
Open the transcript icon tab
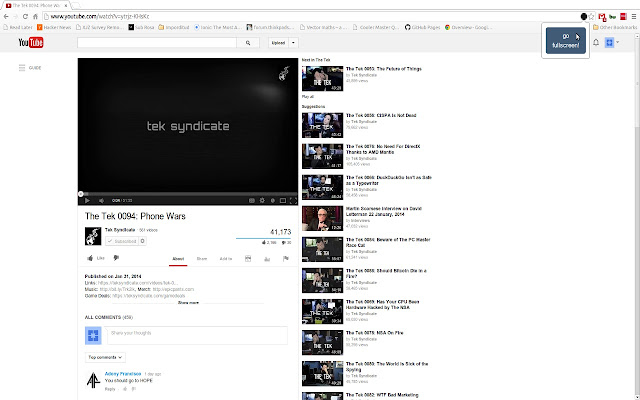pyautogui.click(x=248, y=259)
